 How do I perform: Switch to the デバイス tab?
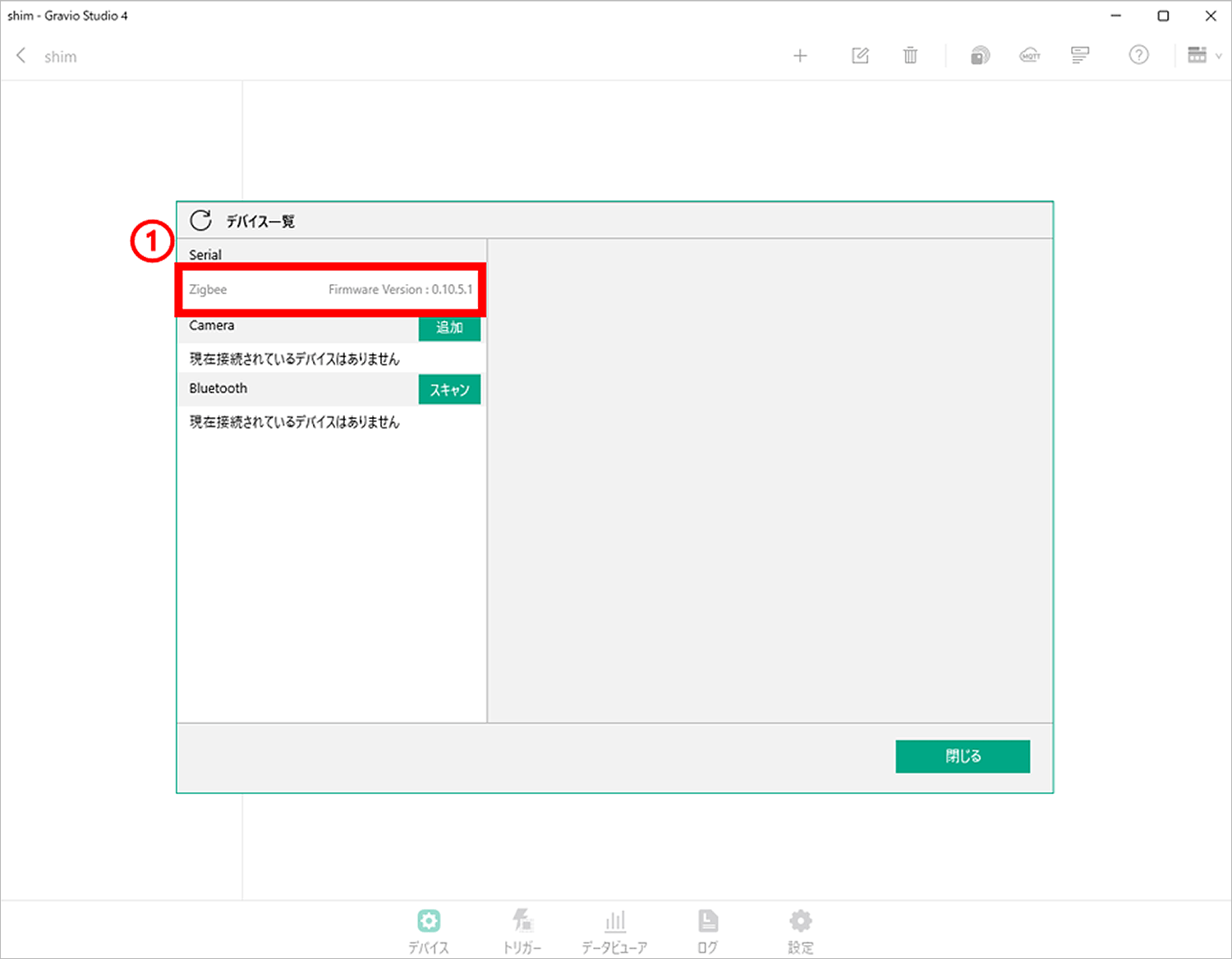pyautogui.click(x=429, y=931)
